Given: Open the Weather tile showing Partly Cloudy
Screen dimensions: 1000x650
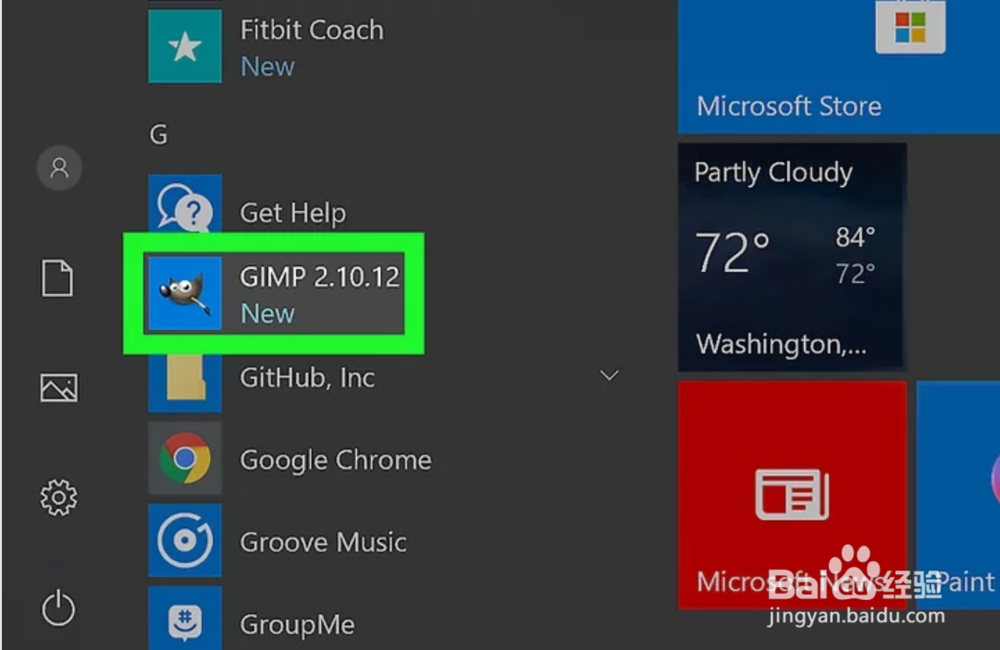Looking at the screenshot, I should 792,256.
